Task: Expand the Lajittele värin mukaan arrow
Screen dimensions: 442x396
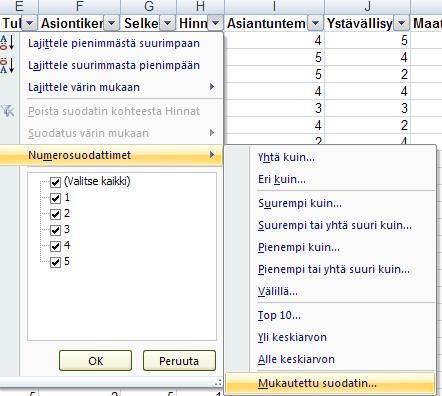Action: (212, 87)
